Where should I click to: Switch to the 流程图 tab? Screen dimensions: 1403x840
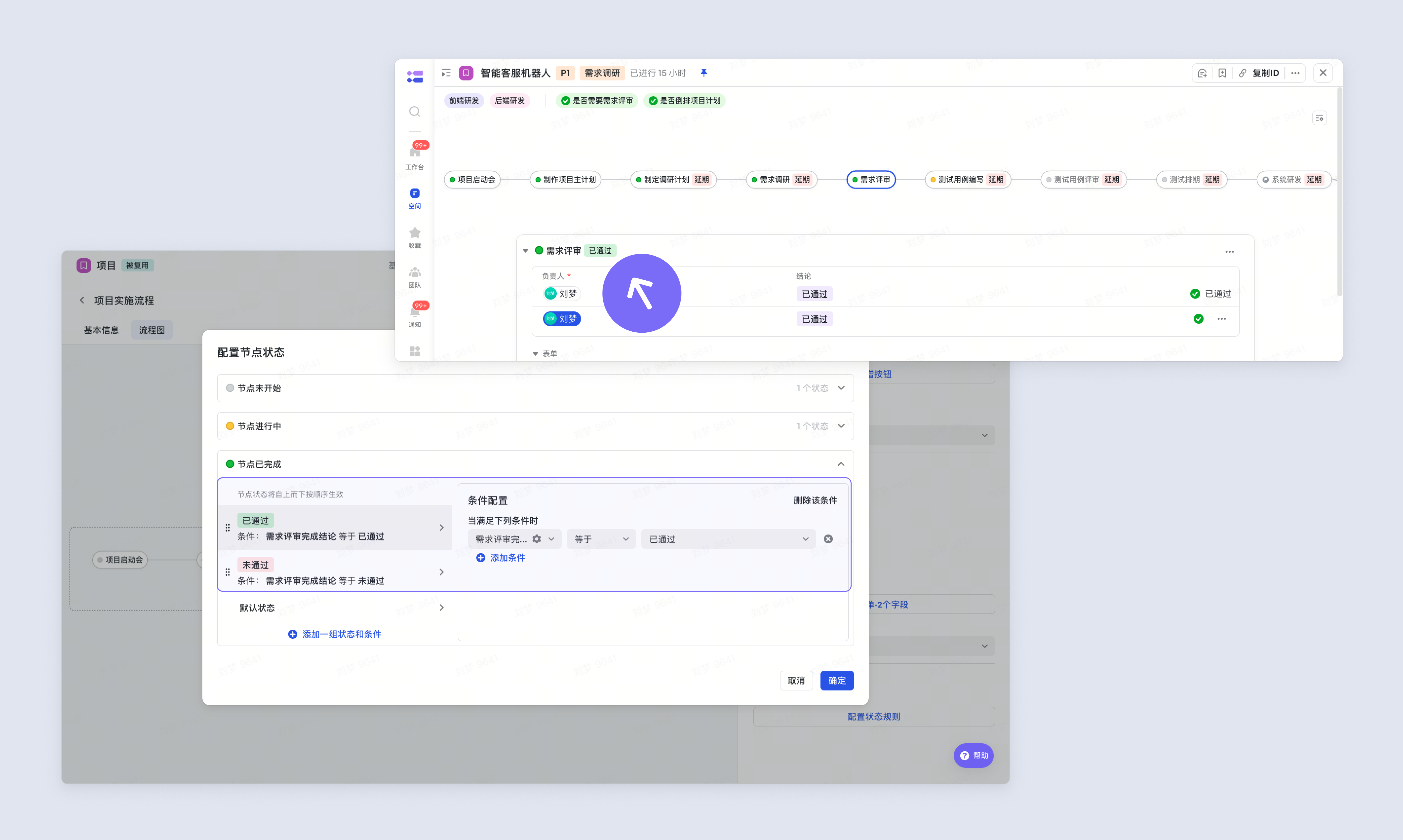tap(152, 330)
